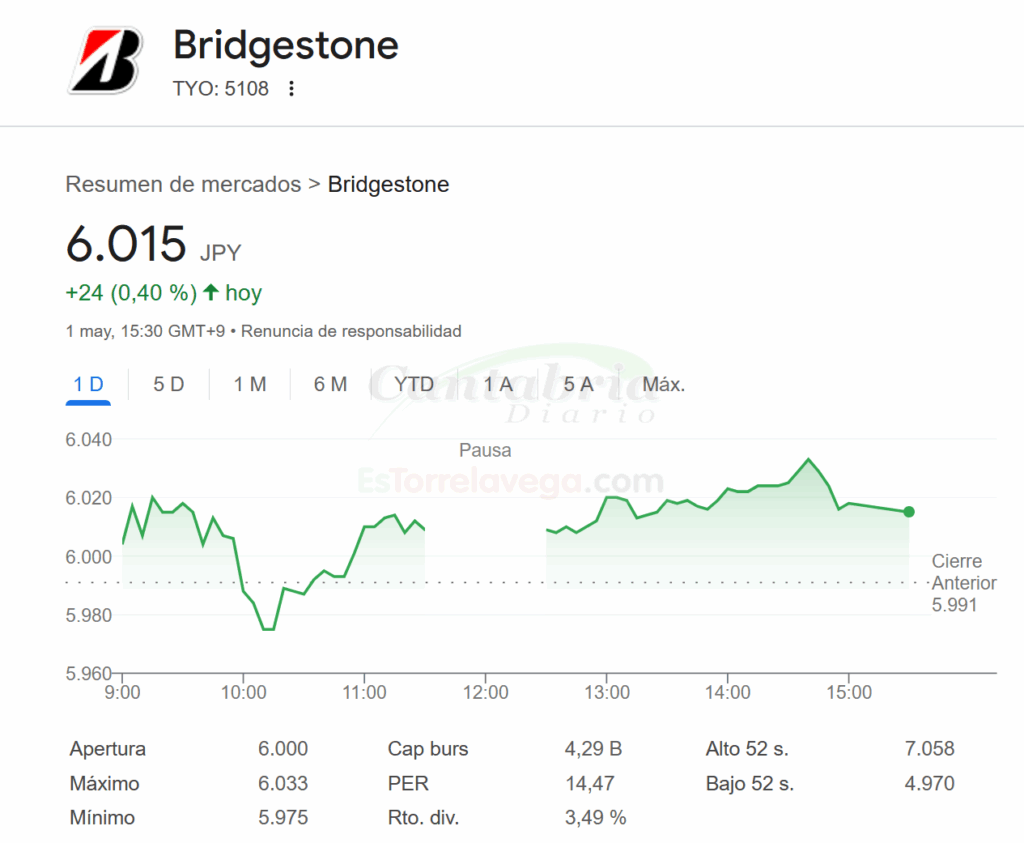Click the Máximo value 6.033
The width and height of the screenshot is (1024, 843).
[x=283, y=783]
